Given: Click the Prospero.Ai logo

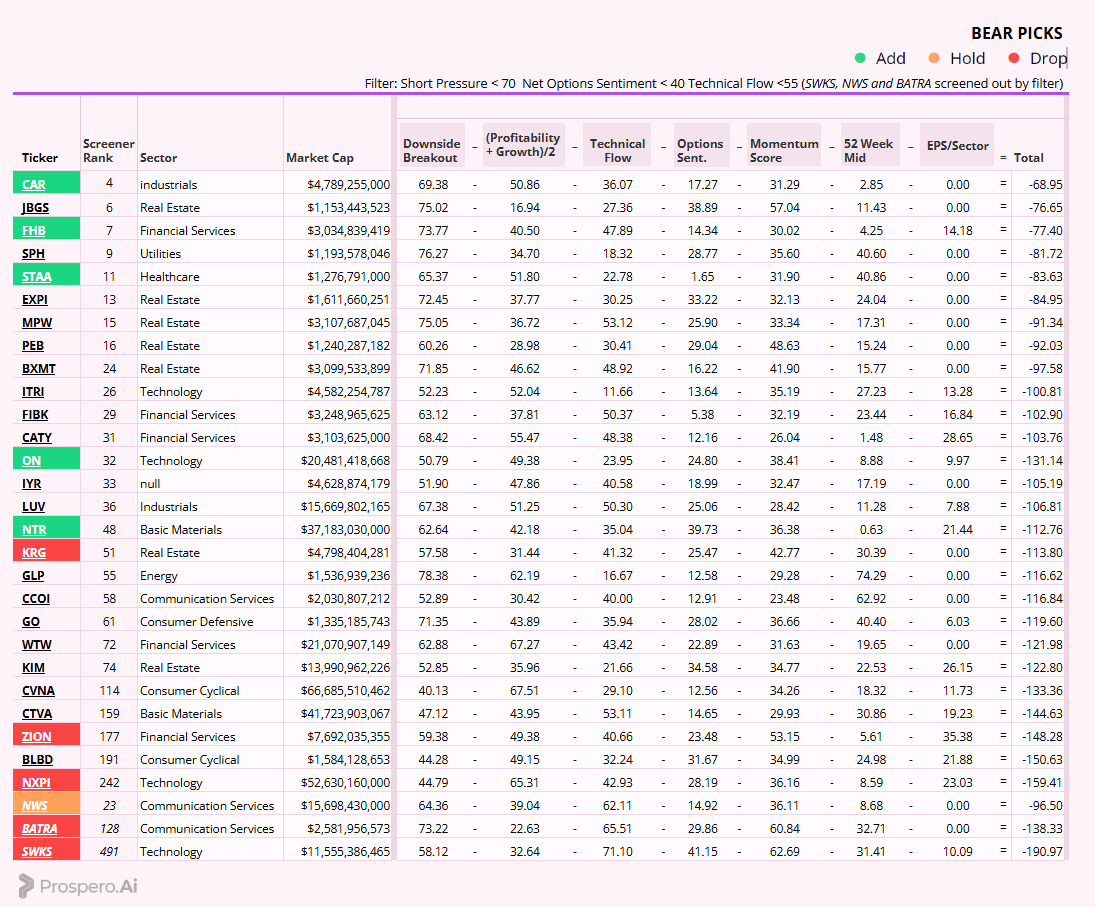Looking at the screenshot, I should (x=78, y=886).
